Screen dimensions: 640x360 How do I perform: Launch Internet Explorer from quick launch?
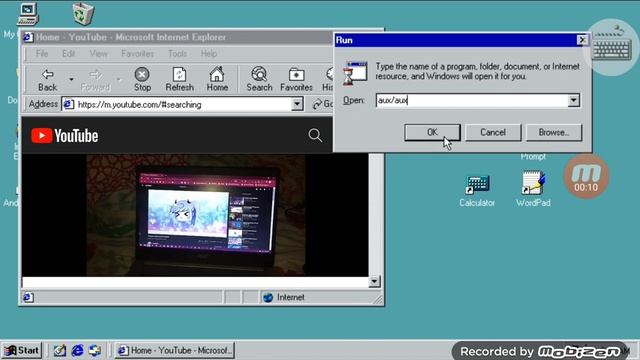click(78, 350)
